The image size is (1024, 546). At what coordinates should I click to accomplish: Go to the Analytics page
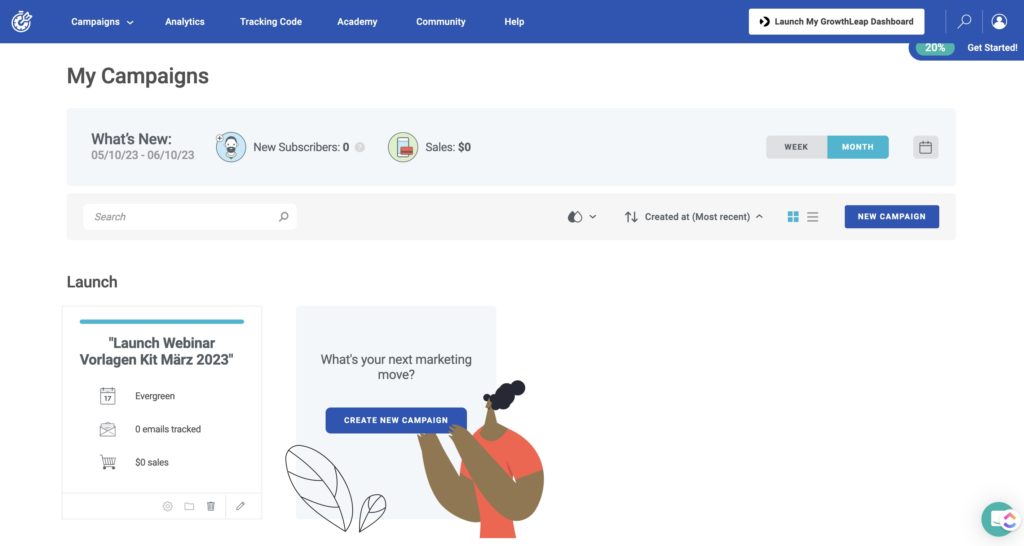click(x=185, y=22)
